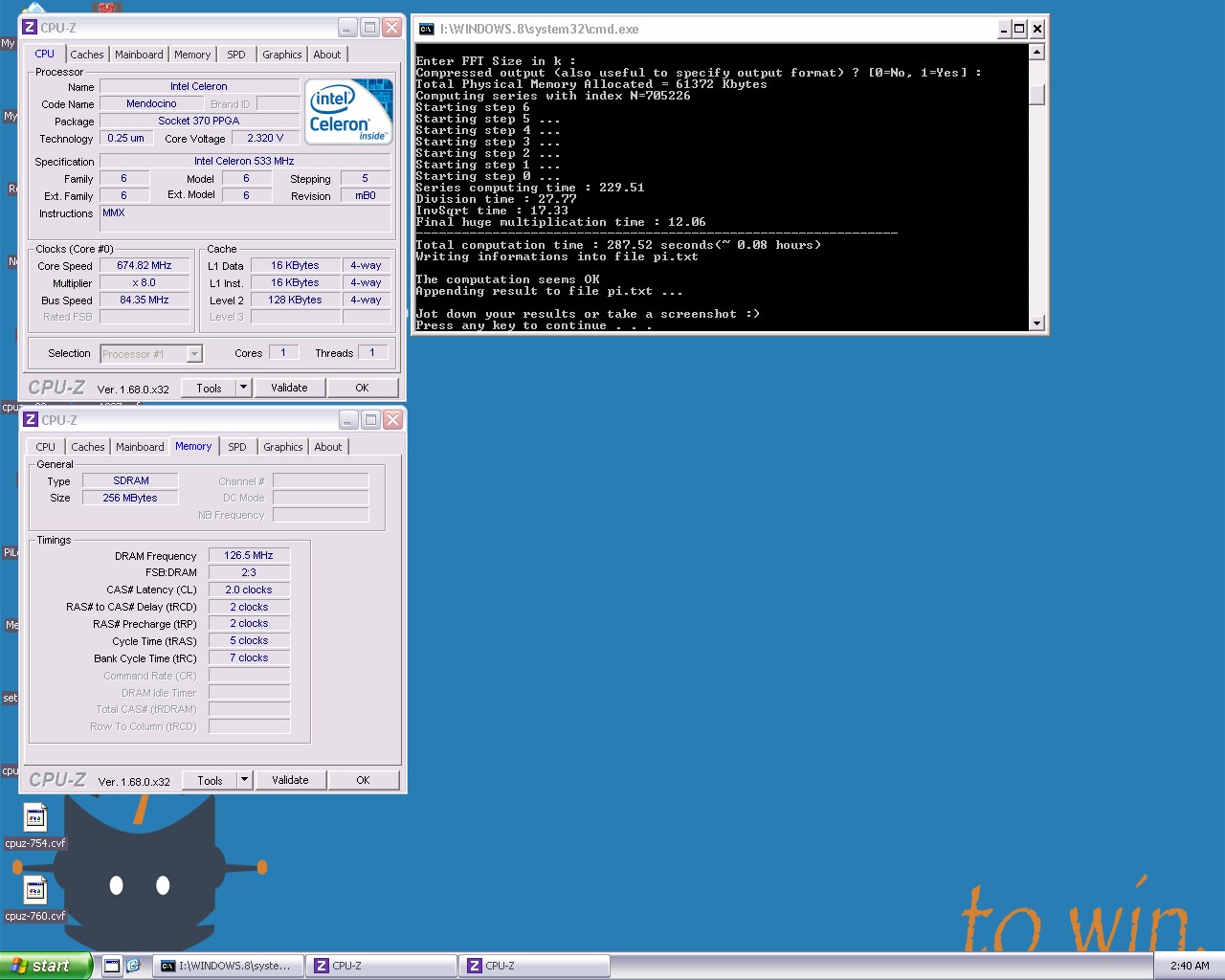This screenshot has height=980, width=1225.
Task: Click the CAS# Latency value 2.0 clocks
Action: 249,590
